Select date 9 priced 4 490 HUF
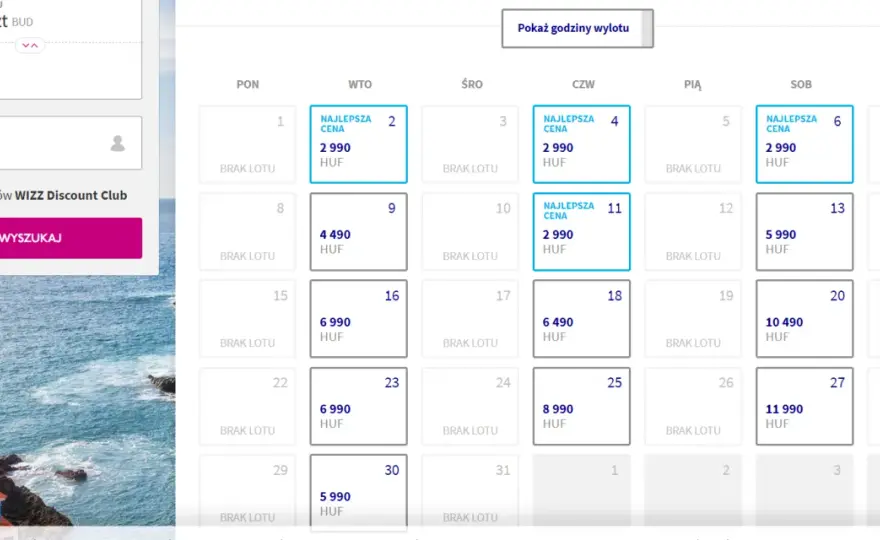This screenshot has height=540, width=880. tap(359, 232)
